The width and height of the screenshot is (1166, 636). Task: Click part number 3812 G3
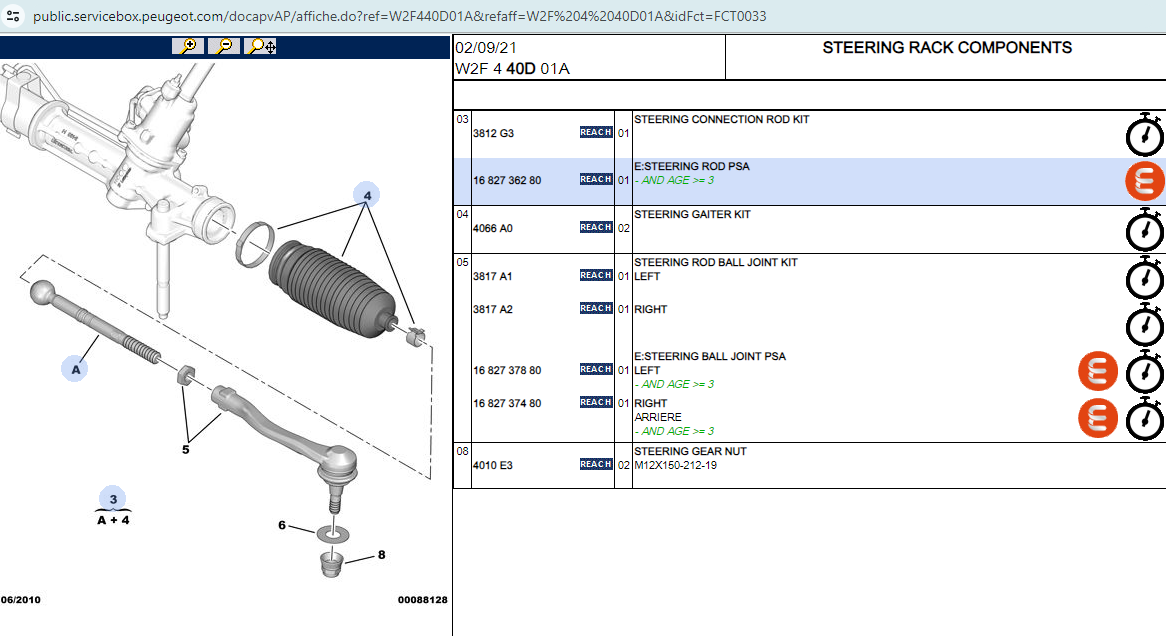pyautogui.click(x=493, y=133)
